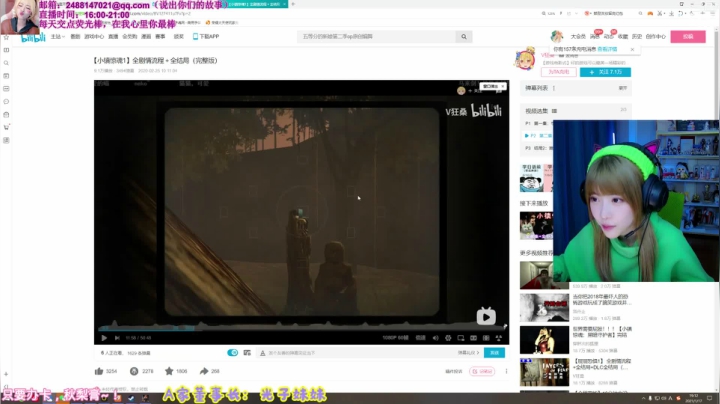The image size is (720, 404).
Task: Open the playback speed menu
Action: coord(421,338)
